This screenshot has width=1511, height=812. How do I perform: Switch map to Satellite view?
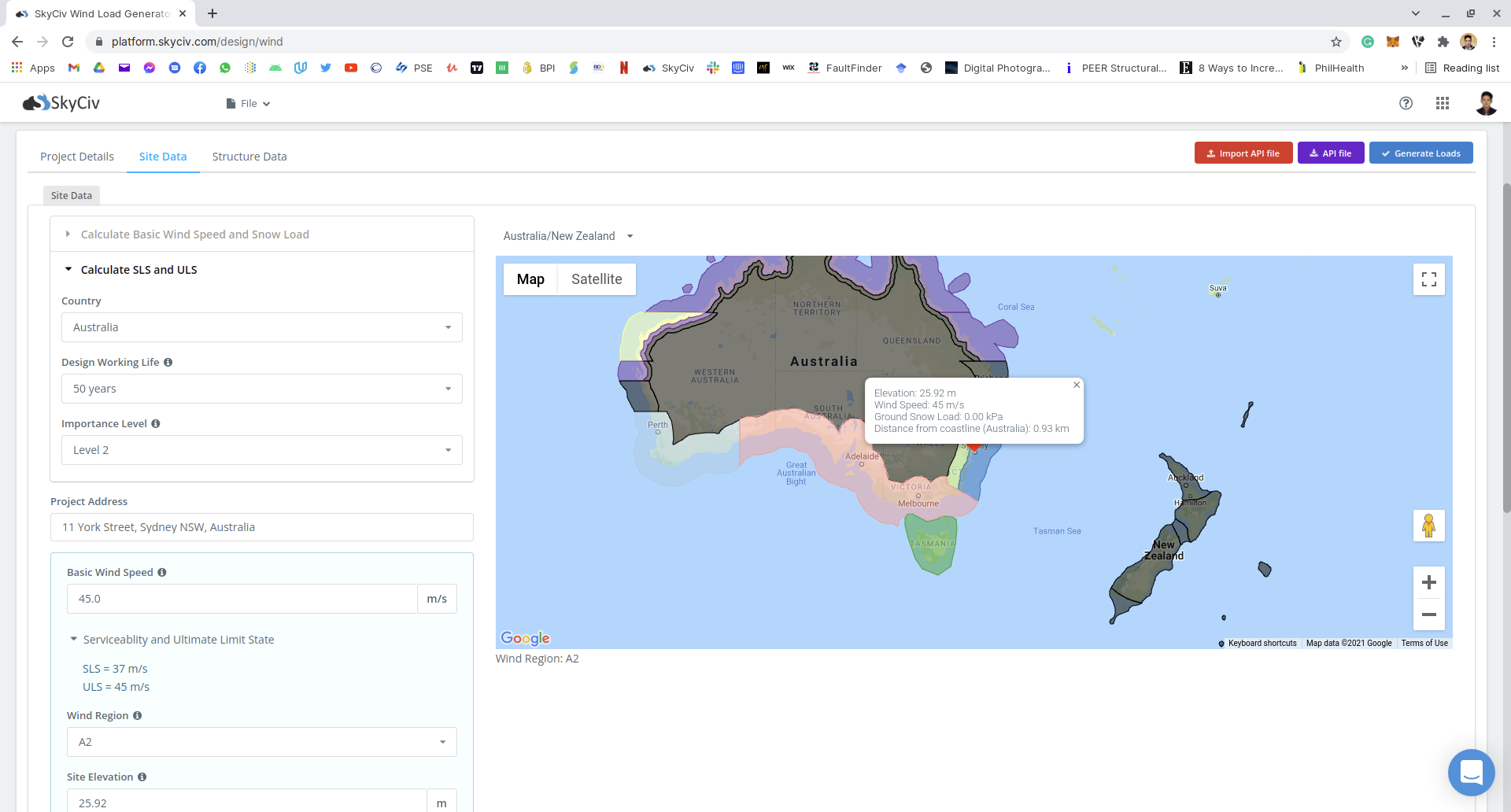pos(596,279)
